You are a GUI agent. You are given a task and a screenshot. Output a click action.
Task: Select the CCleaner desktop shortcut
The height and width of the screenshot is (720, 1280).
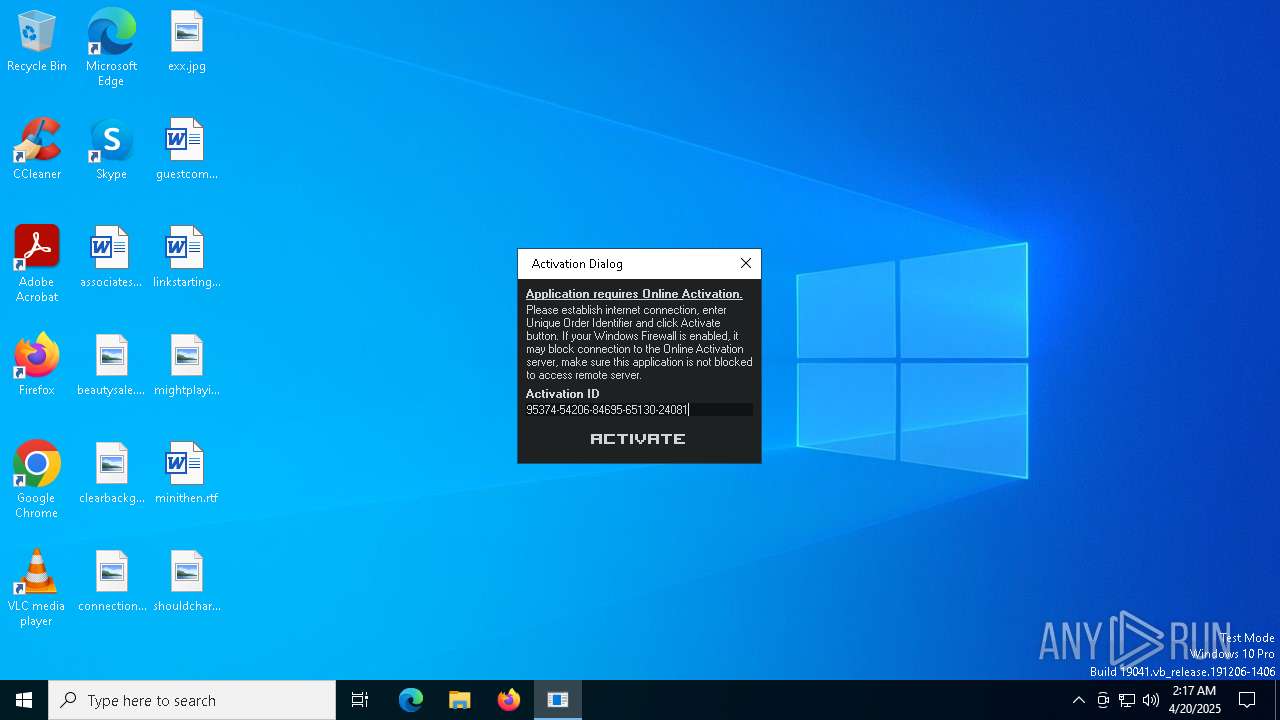coord(37,150)
